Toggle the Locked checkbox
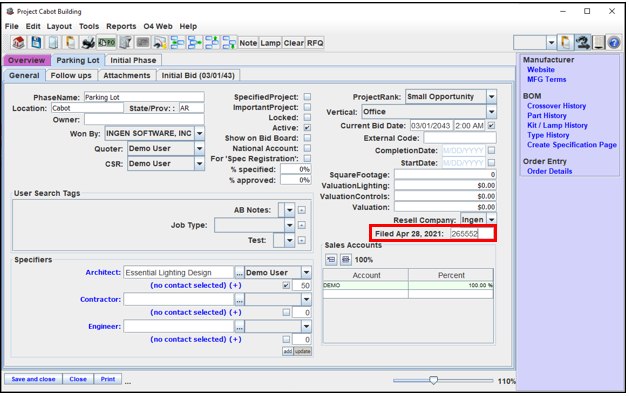The width and height of the screenshot is (629, 396). coord(307,118)
